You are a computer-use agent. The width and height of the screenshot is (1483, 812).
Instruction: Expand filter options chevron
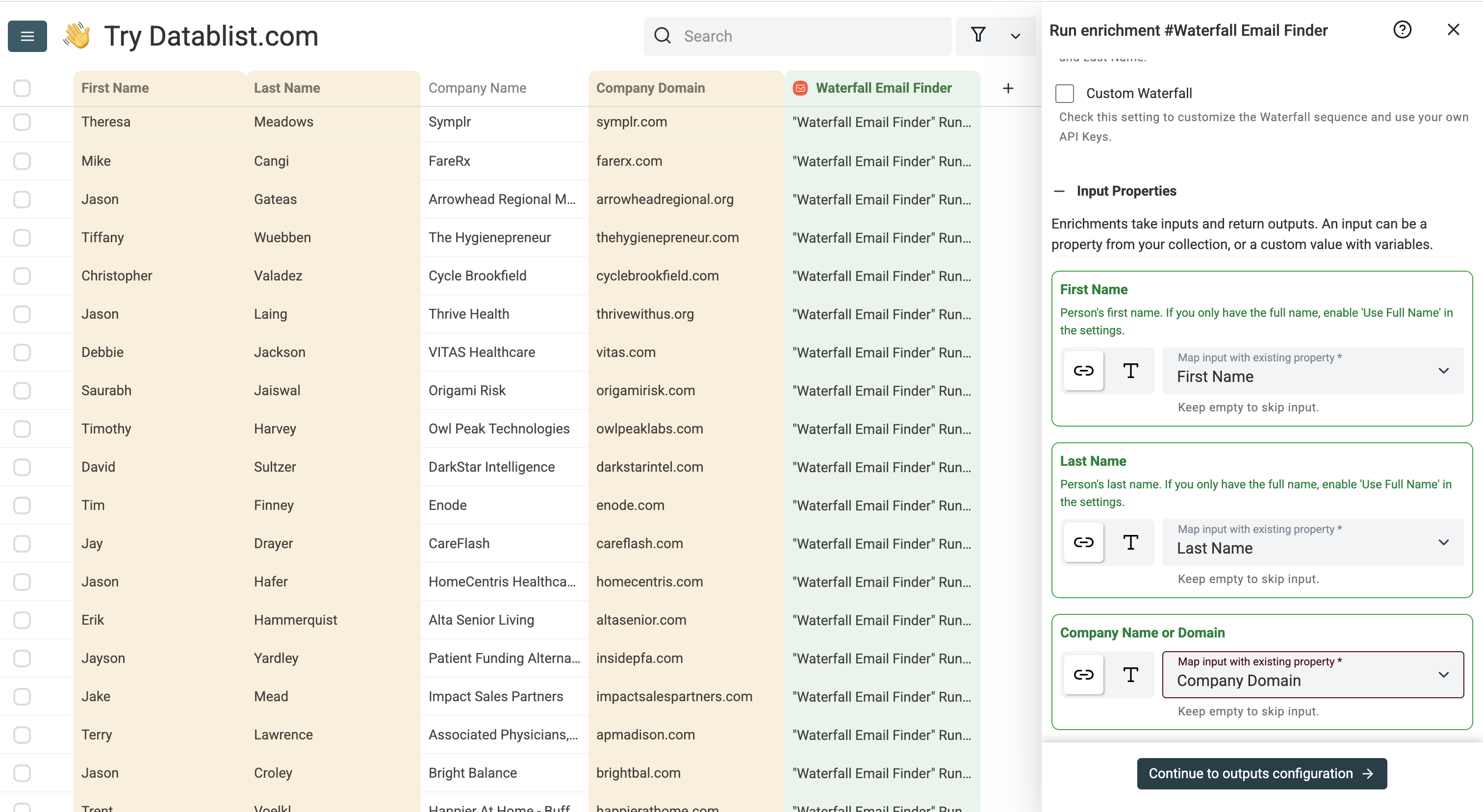click(x=1016, y=36)
